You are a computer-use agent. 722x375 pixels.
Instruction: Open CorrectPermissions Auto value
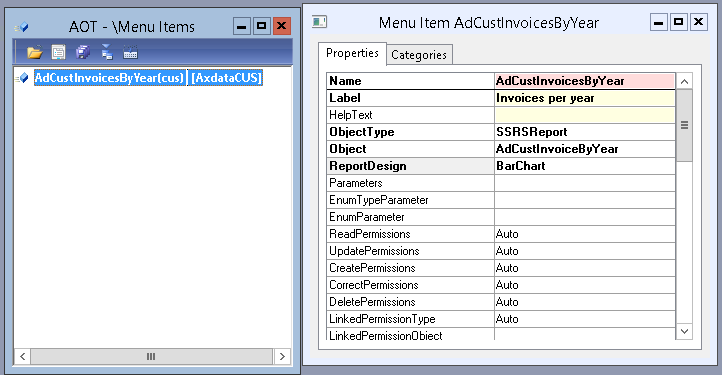pos(585,286)
